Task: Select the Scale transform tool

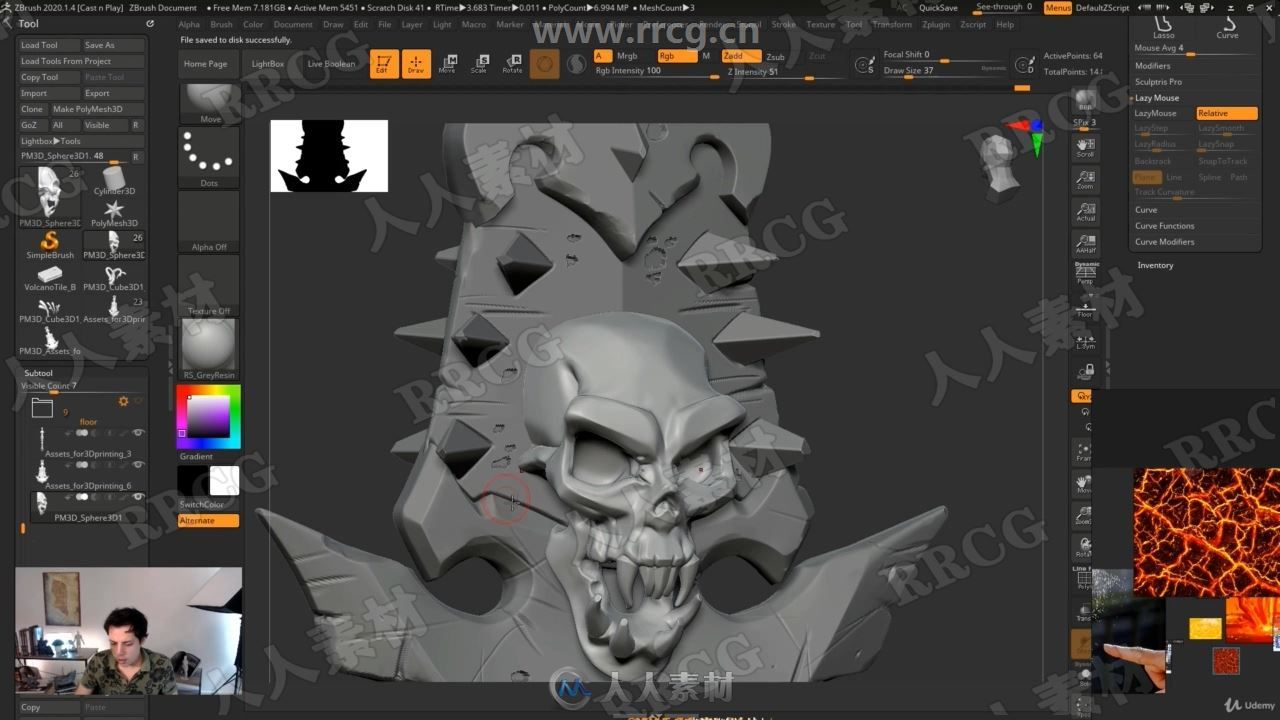Action: tap(479, 64)
